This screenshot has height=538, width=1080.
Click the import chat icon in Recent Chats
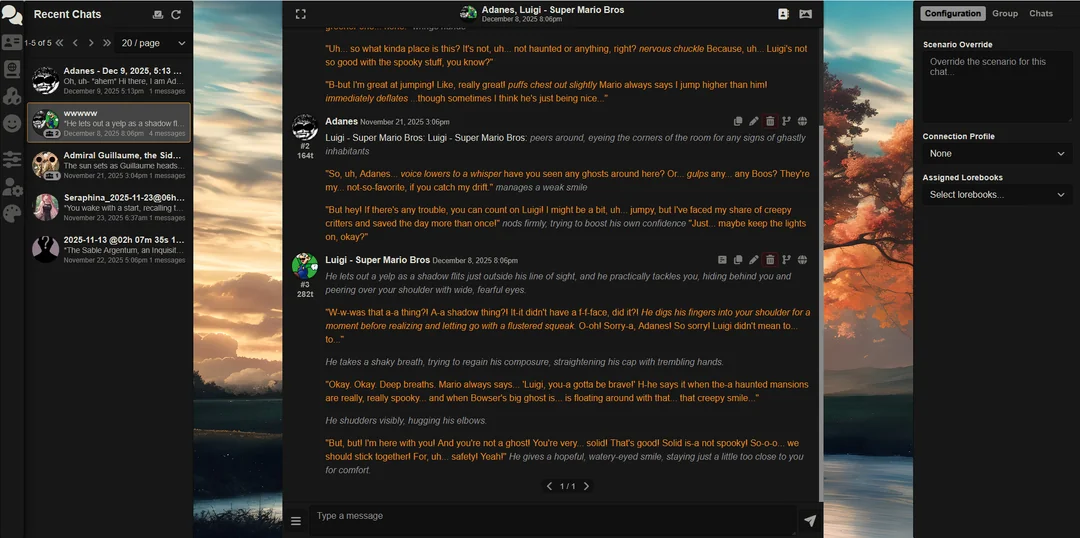pos(158,14)
